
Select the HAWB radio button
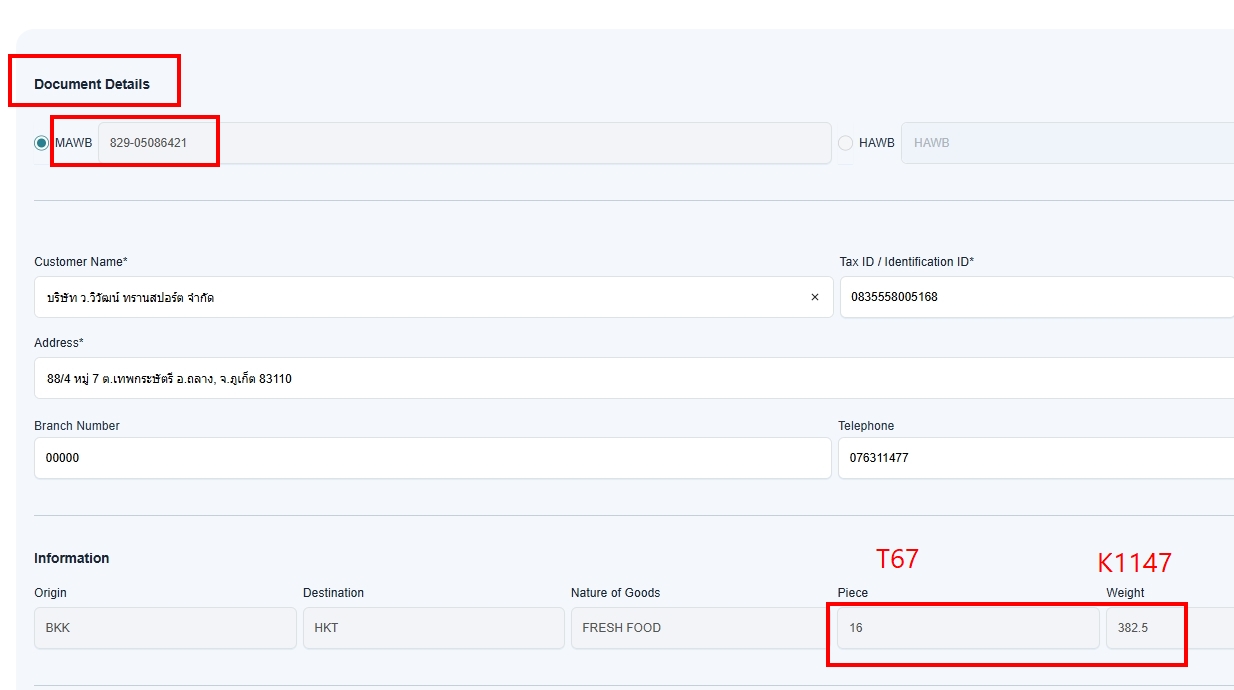click(846, 143)
